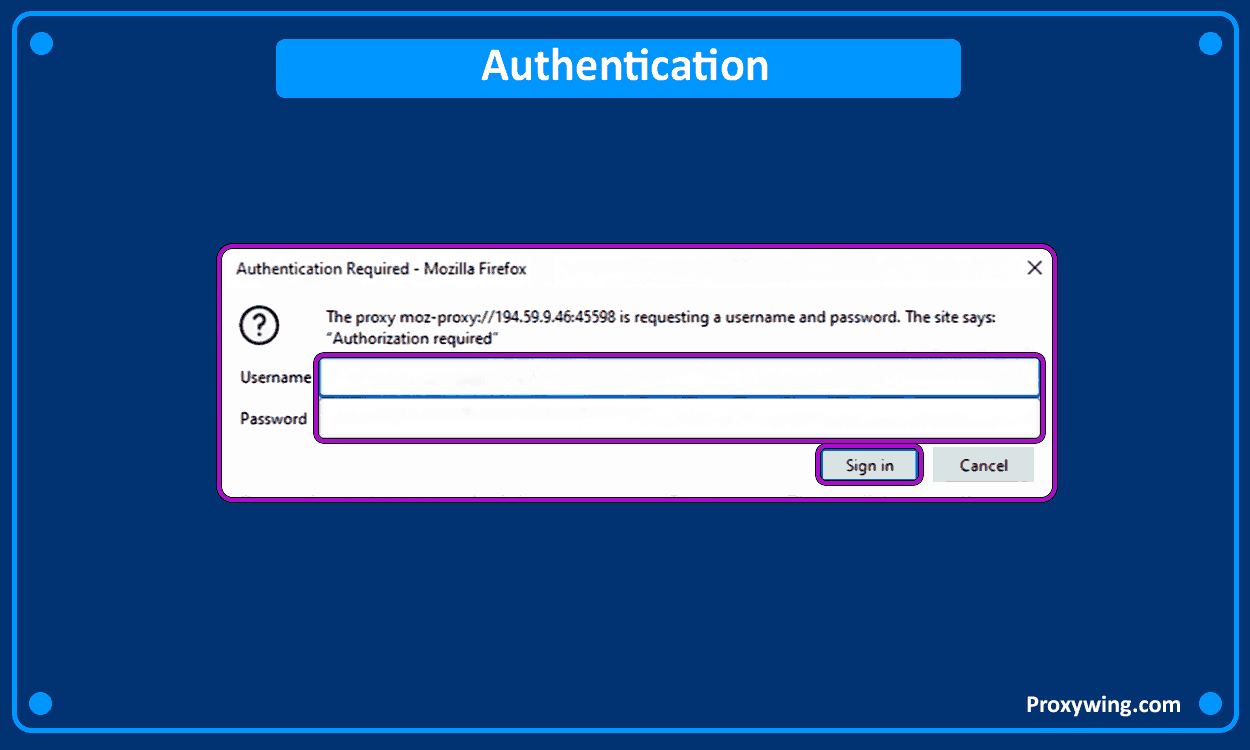1250x750 pixels.
Task: Close the Authentication Required dialog with X
Action: pyautogui.click(x=1034, y=268)
